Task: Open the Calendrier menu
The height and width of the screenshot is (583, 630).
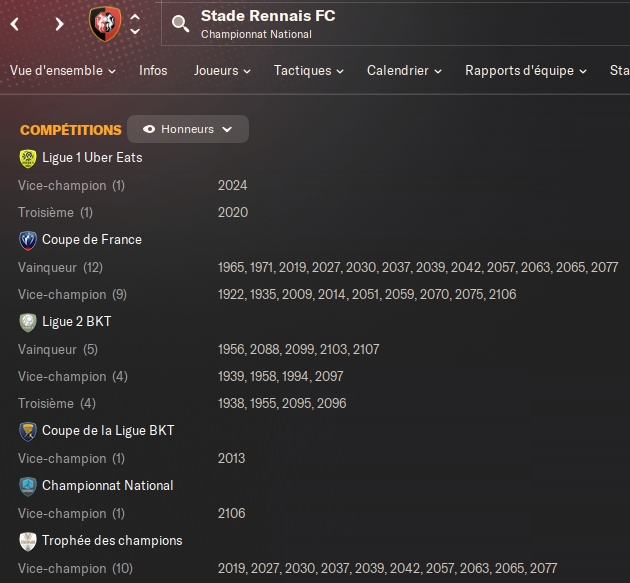Action: tap(404, 71)
